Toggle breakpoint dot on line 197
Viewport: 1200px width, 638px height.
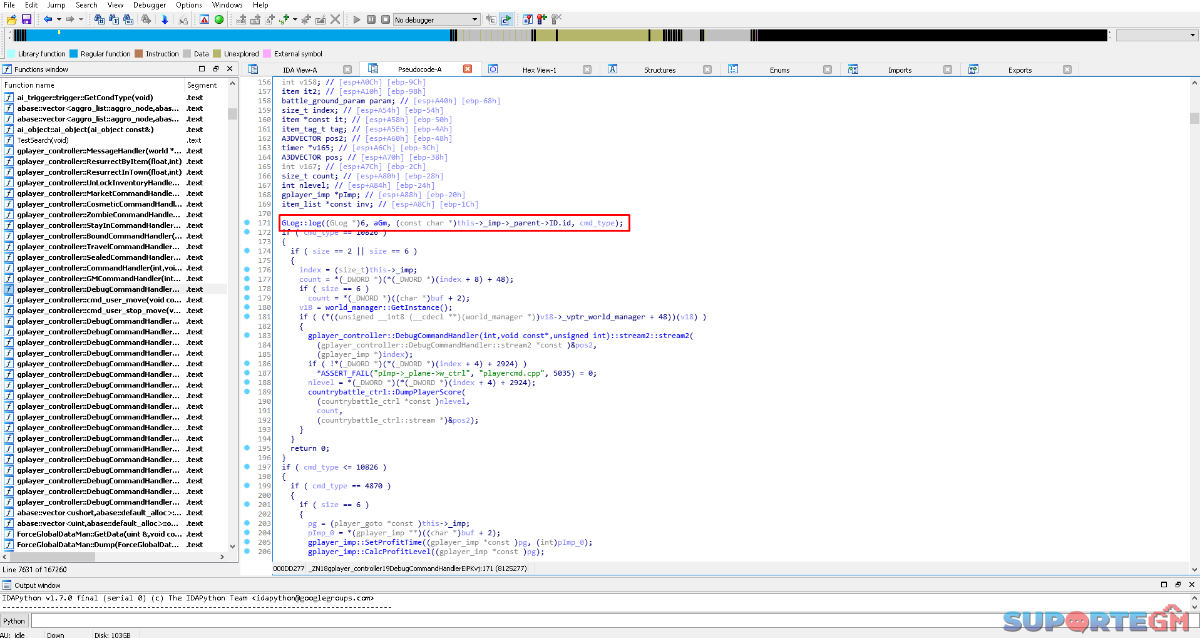pyautogui.click(x=247, y=467)
